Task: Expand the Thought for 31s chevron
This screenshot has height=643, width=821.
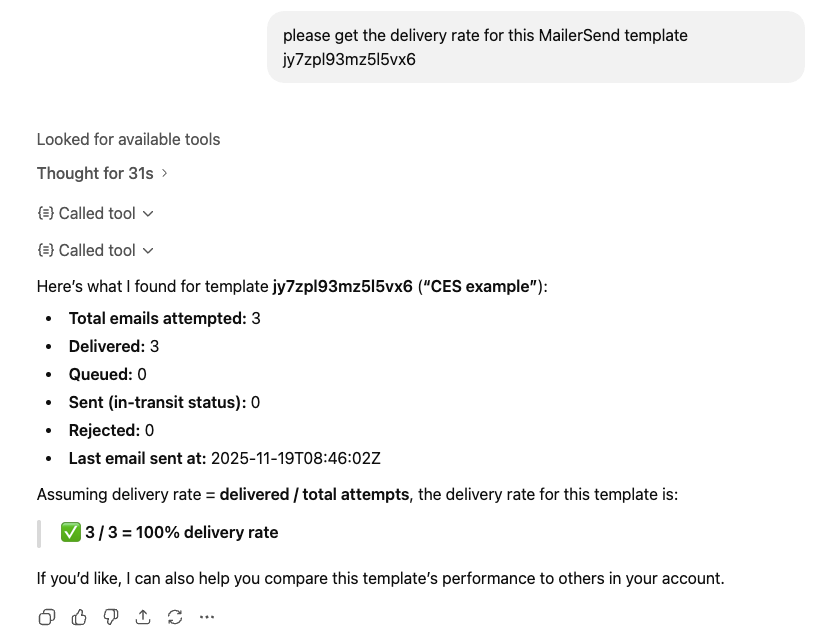Action: pos(165,173)
